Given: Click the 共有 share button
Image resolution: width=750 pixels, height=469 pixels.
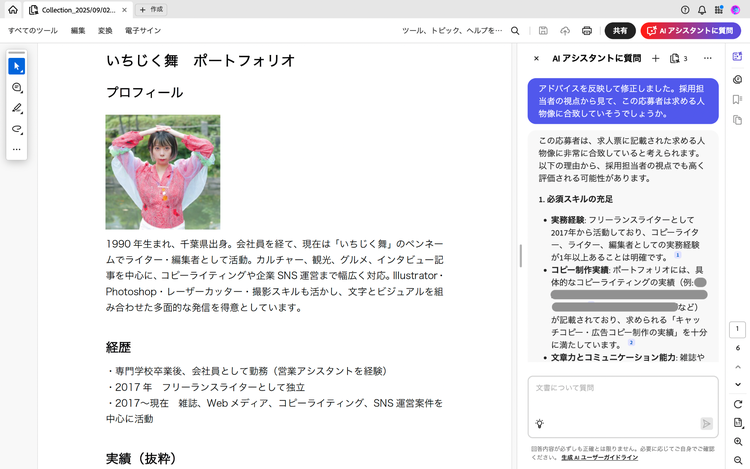Looking at the screenshot, I should point(621,31).
